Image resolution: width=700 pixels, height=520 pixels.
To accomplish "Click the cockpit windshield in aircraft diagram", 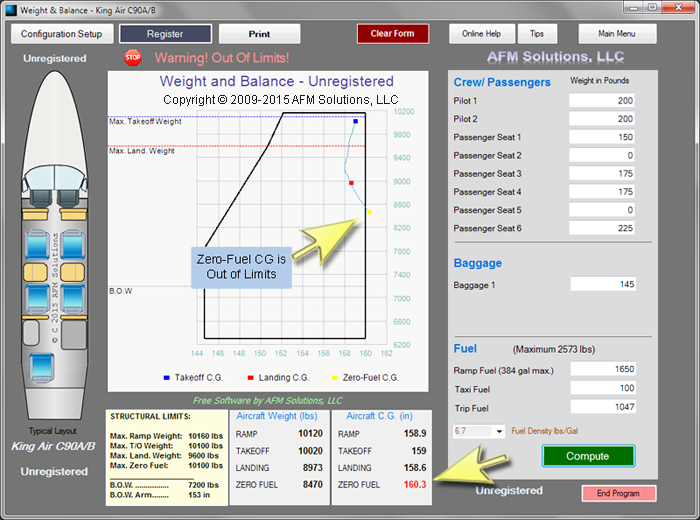I will pos(54,178).
